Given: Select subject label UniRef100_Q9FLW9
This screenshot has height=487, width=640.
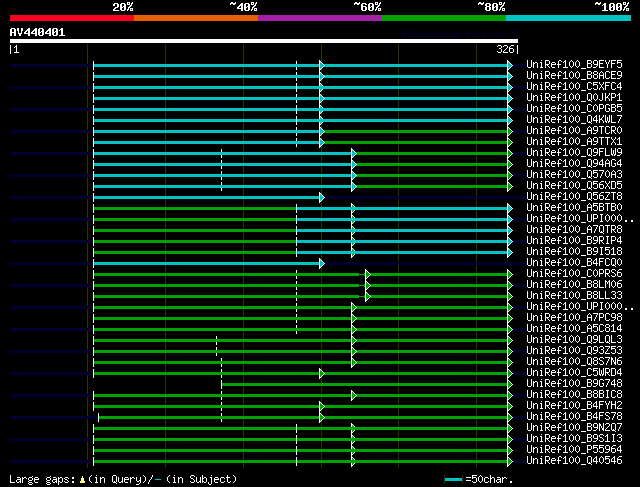Looking at the screenshot, I should tap(574, 153).
